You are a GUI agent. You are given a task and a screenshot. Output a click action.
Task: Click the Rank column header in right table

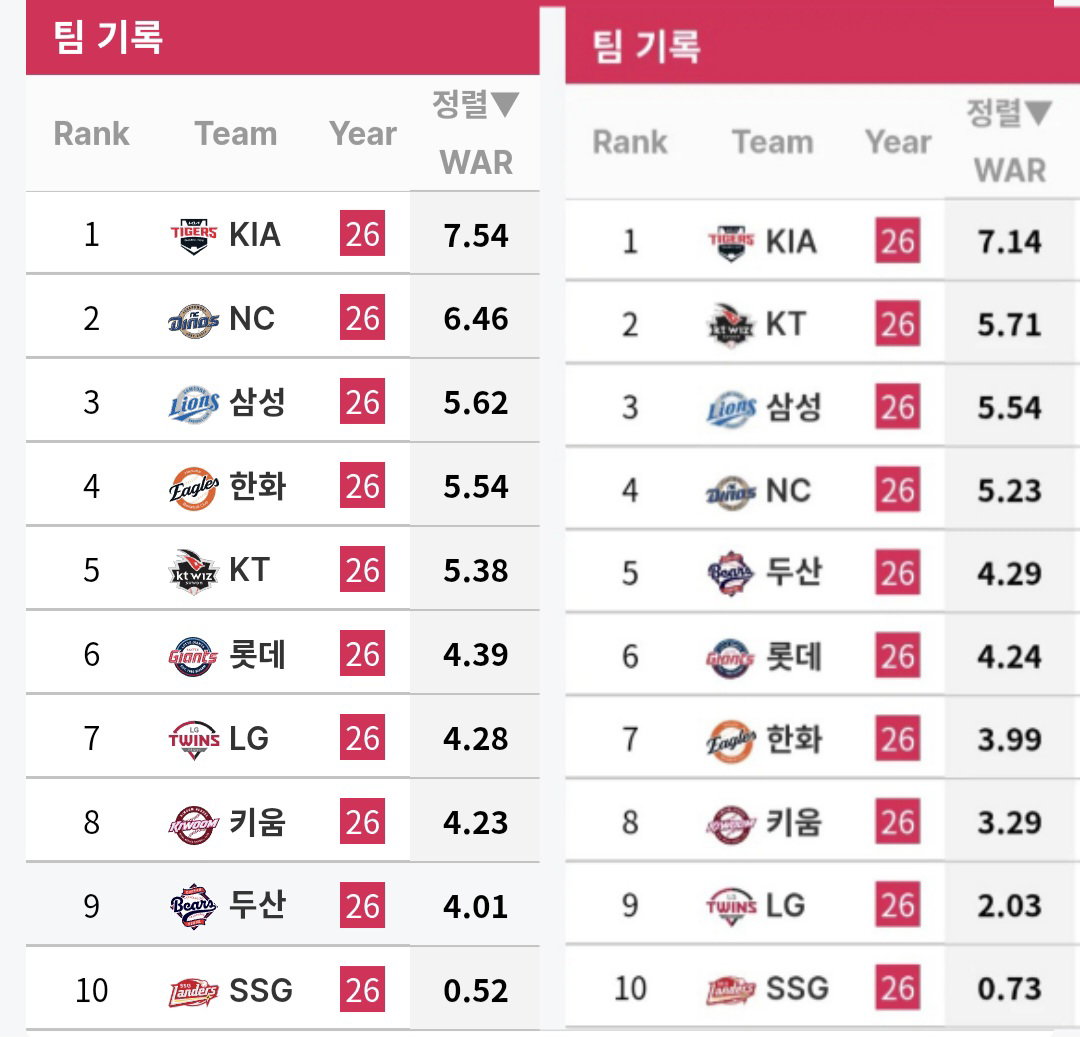pyautogui.click(x=630, y=143)
